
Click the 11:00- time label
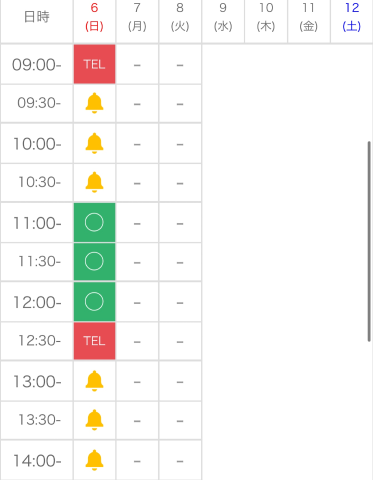pyautogui.click(x=37, y=223)
